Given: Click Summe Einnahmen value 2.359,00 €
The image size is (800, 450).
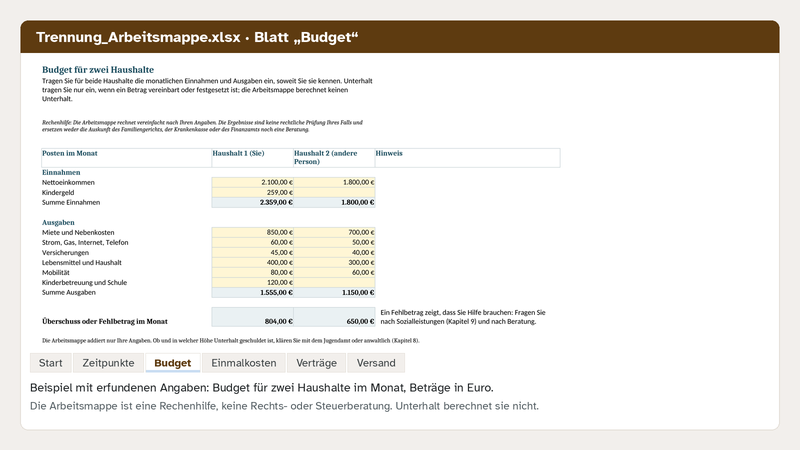Looking at the screenshot, I should click(x=253, y=202).
